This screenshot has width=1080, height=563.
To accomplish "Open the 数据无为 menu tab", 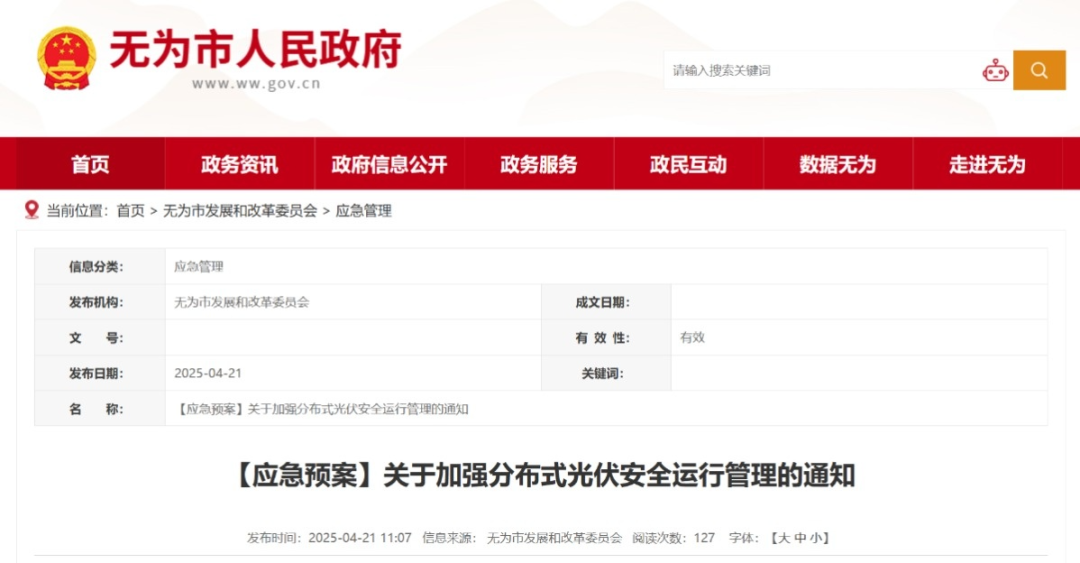I will [837, 165].
